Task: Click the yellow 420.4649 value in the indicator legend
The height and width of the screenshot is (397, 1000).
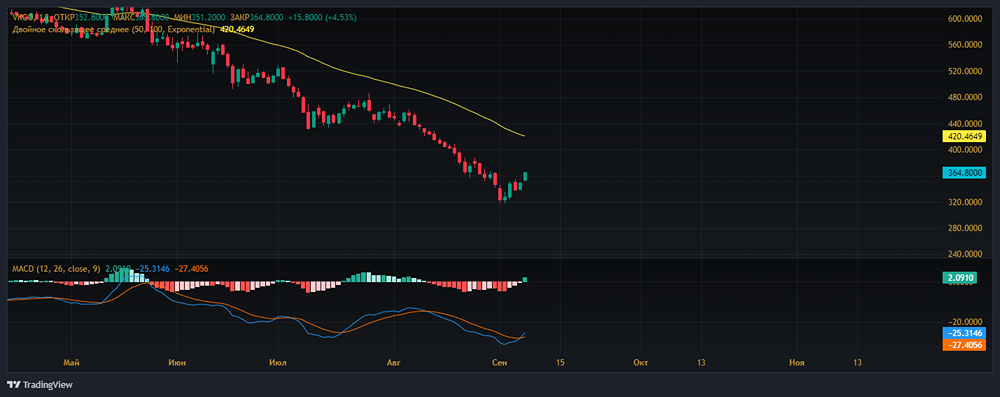Action: (x=237, y=29)
